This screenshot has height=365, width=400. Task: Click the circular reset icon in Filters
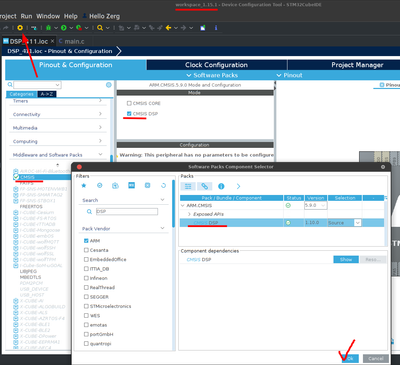(x=163, y=185)
